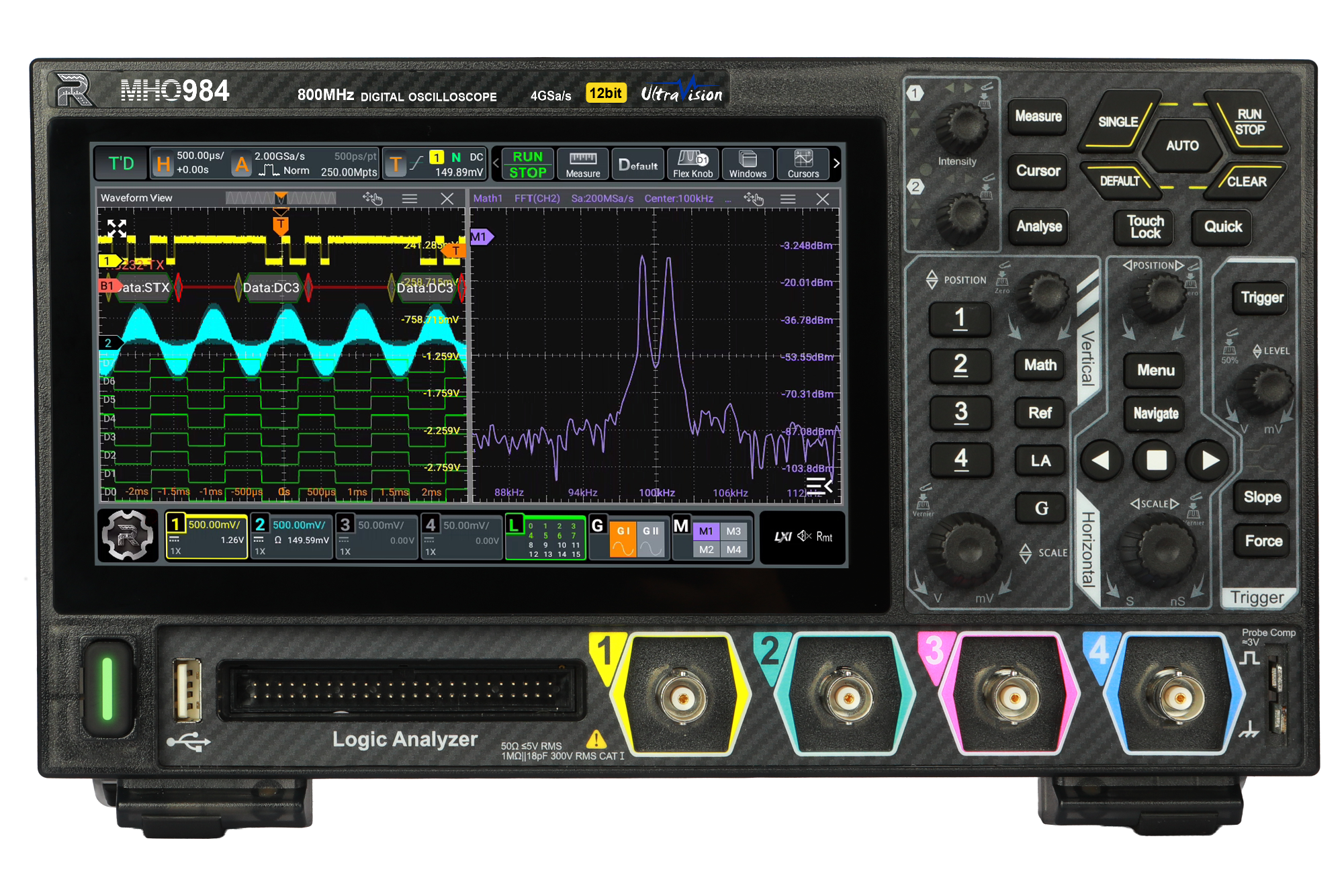Click the Logic Analyzer connector port

point(402,690)
